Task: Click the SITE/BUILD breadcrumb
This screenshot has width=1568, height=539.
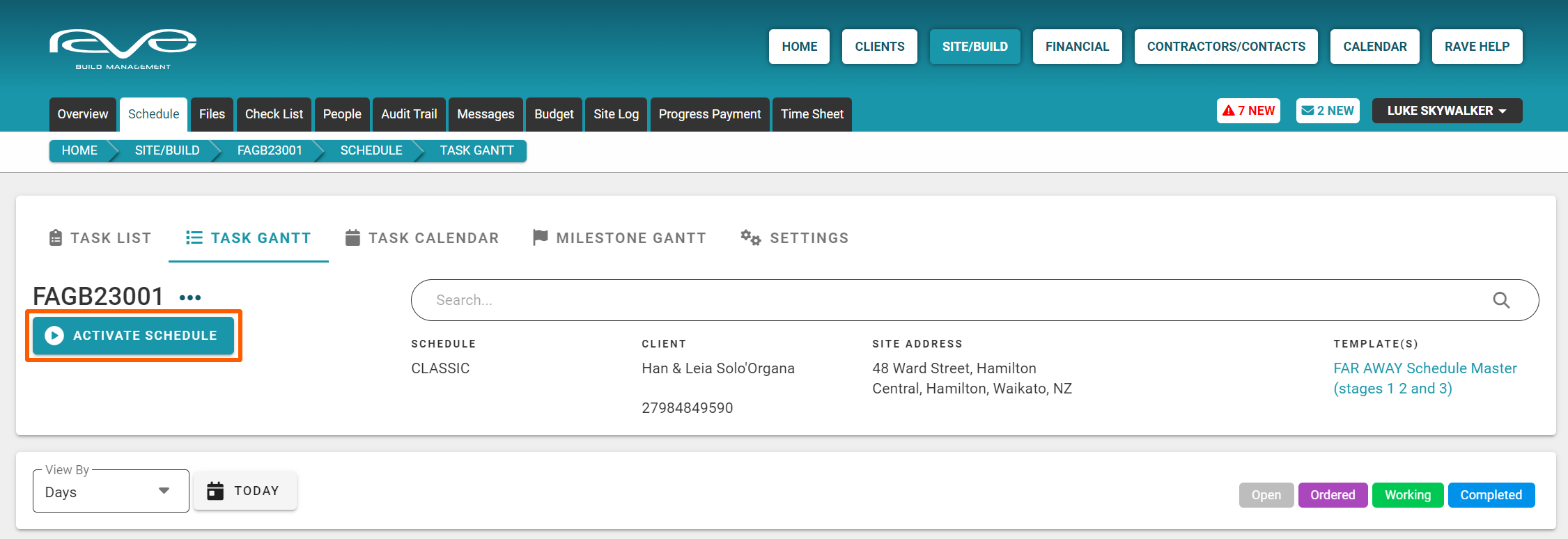Action: 167,150
